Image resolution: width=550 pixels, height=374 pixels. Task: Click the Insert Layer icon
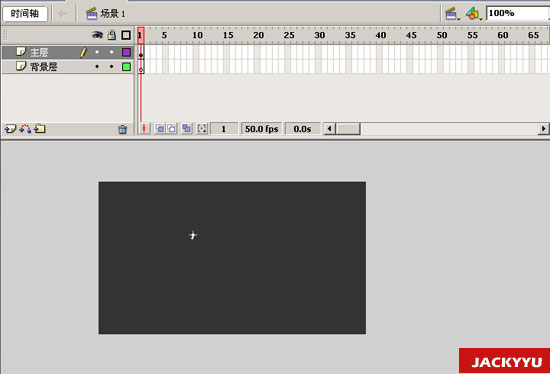(10, 129)
